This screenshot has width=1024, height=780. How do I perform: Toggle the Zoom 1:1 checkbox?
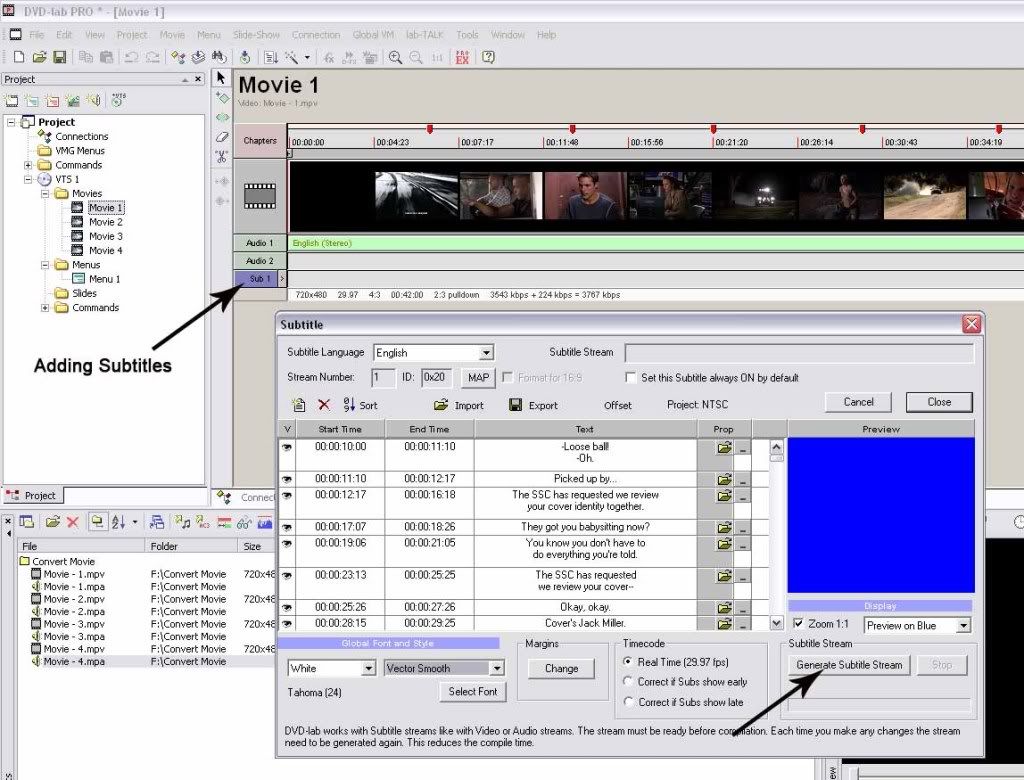click(798, 623)
